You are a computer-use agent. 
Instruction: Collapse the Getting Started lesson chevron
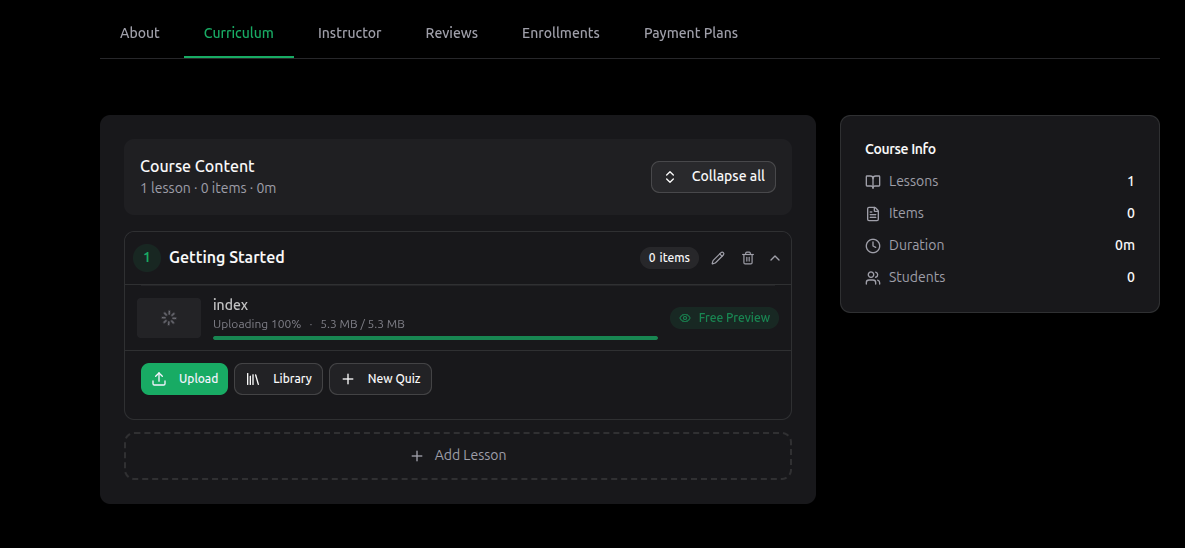(775, 258)
